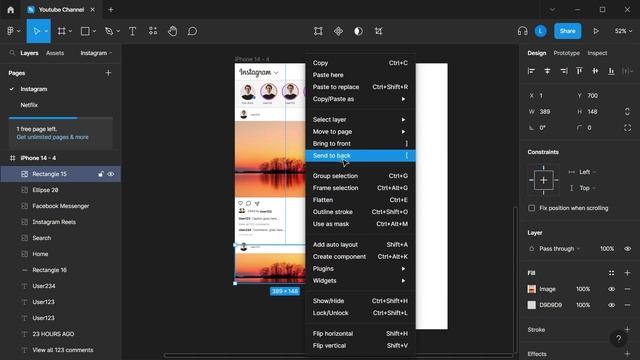Enable Fix position when scrolling checkbox
The width and height of the screenshot is (640, 360).
point(531,208)
